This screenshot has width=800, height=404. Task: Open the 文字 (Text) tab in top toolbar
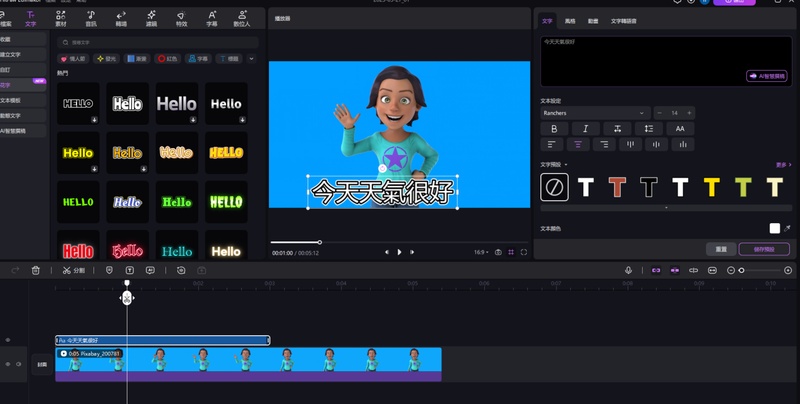click(31, 18)
